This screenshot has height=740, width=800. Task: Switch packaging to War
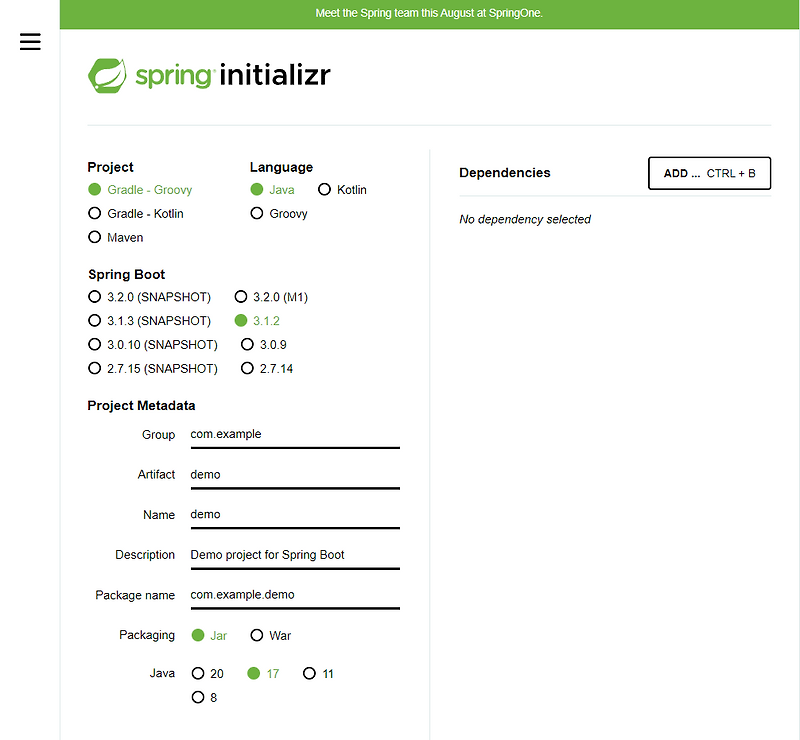coord(256,635)
